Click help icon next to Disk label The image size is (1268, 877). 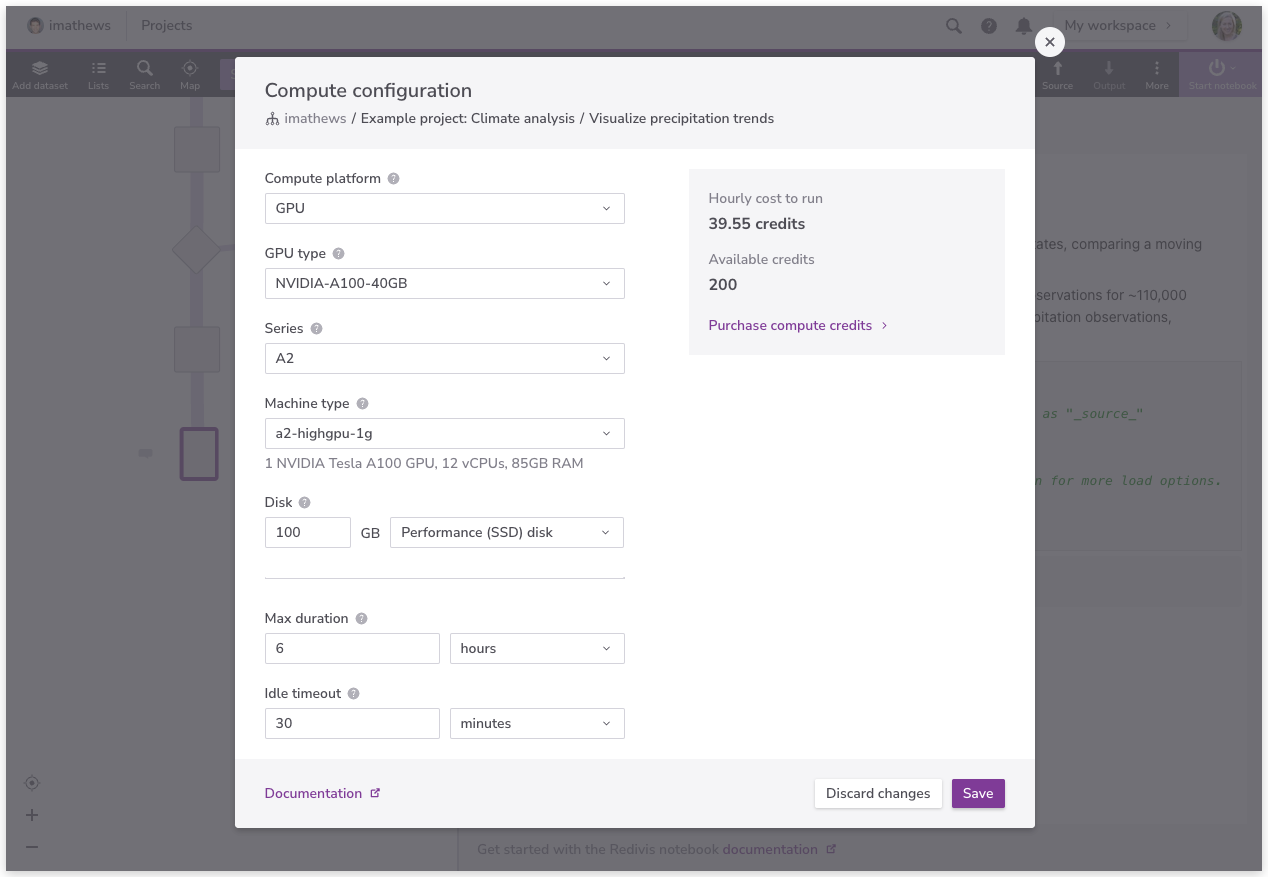pos(304,503)
